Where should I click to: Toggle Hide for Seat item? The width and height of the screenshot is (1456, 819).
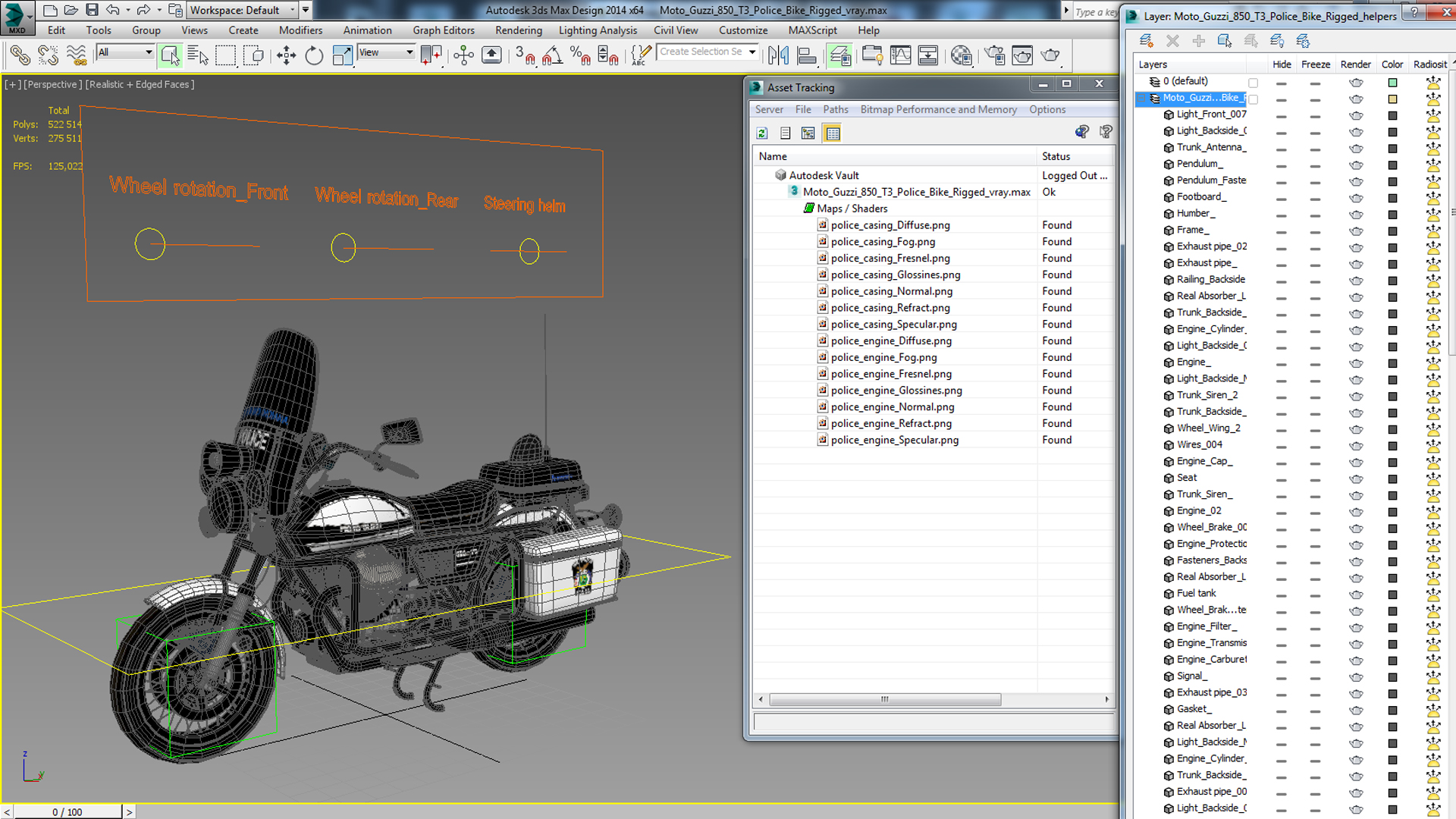pos(1281,479)
